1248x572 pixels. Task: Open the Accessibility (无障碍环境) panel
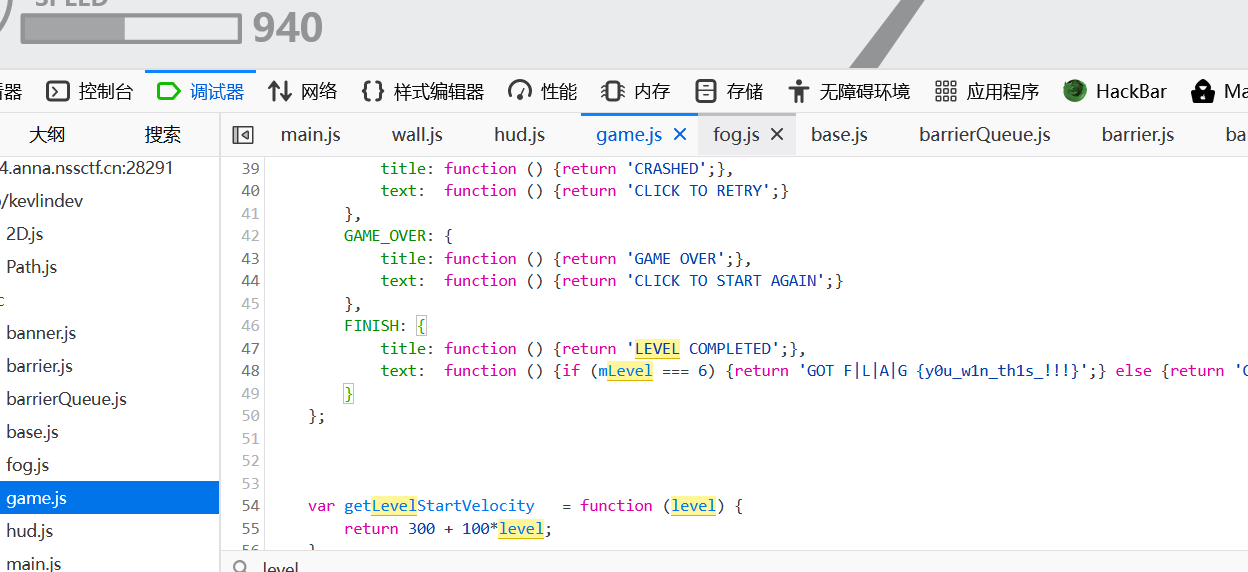tap(849, 92)
